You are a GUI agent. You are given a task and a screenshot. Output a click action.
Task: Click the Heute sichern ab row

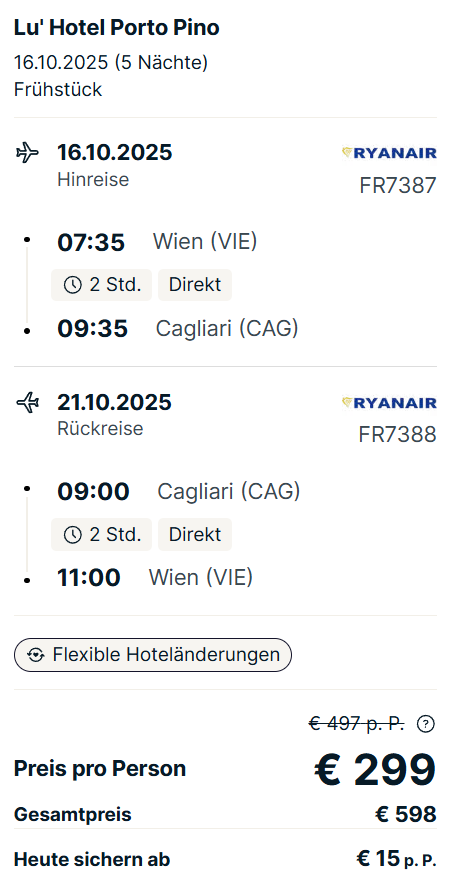(x=225, y=859)
